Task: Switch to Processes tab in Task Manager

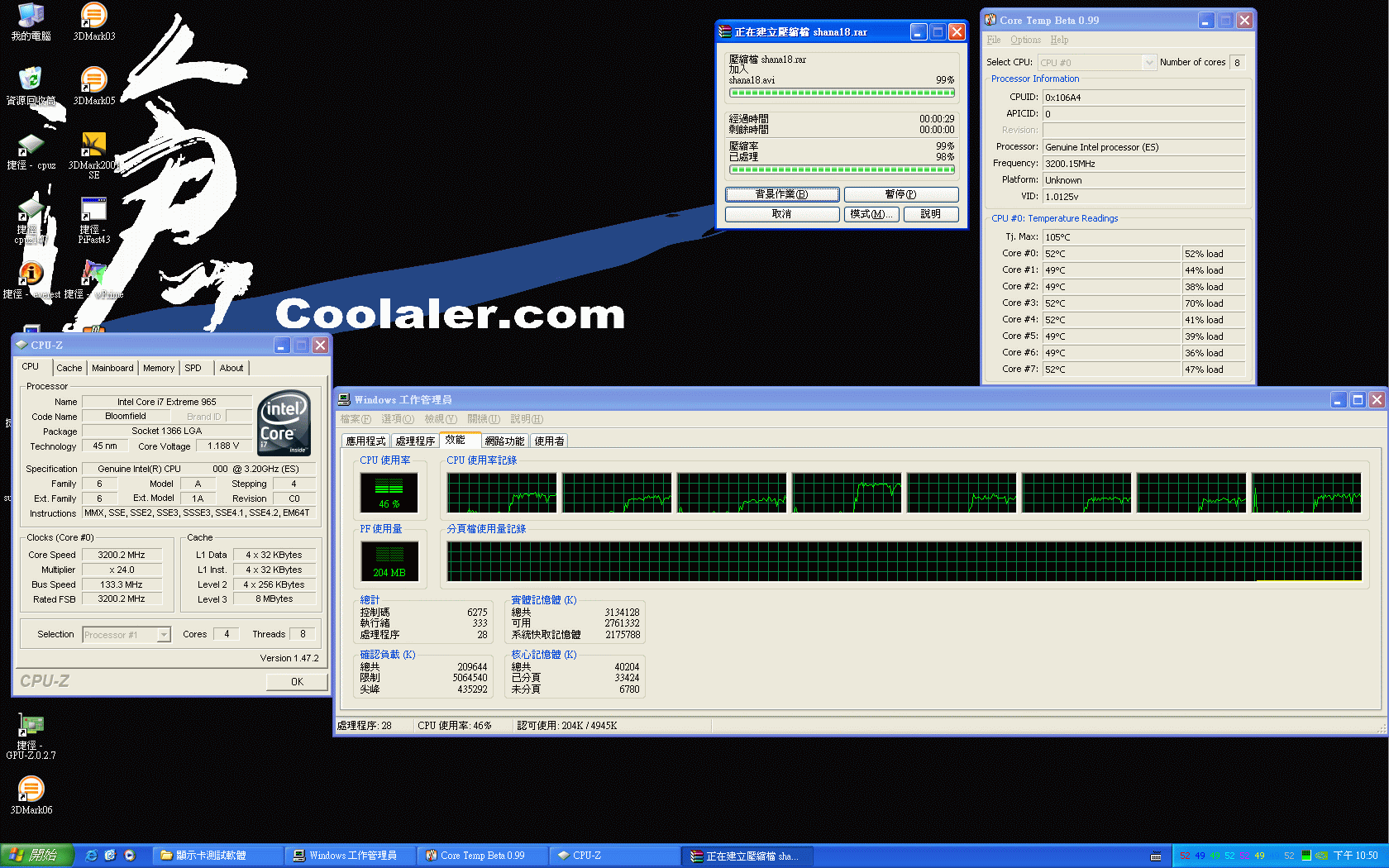Action: tap(415, 441)
